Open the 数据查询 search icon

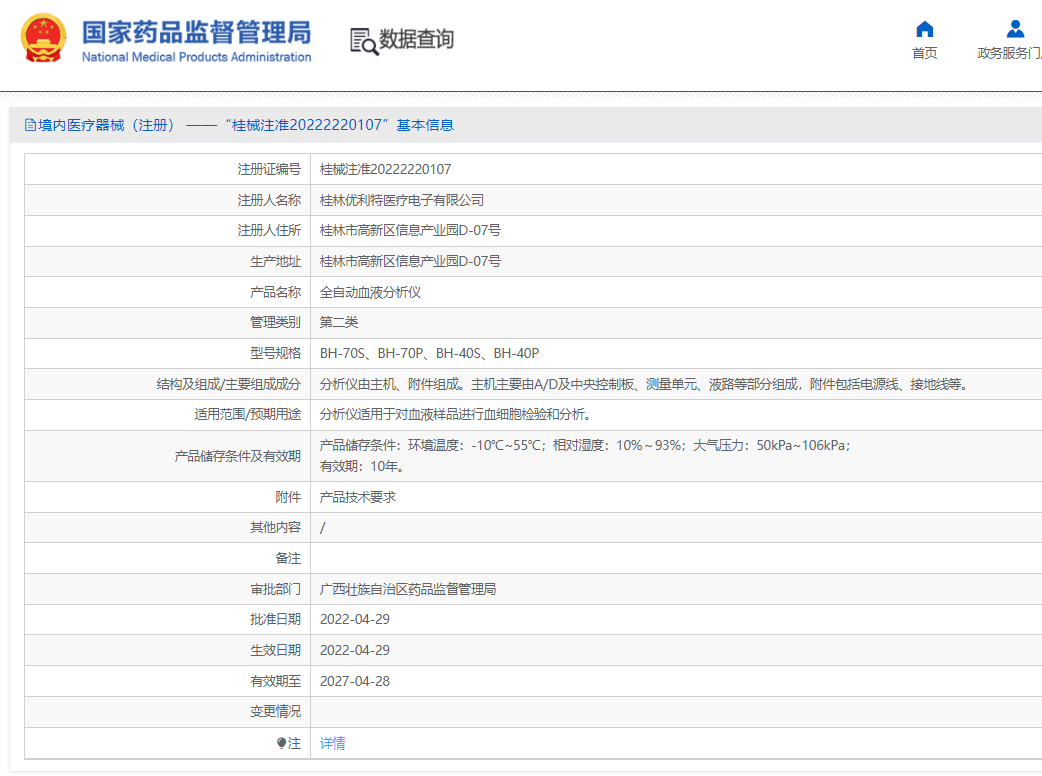tap(364, 41)
